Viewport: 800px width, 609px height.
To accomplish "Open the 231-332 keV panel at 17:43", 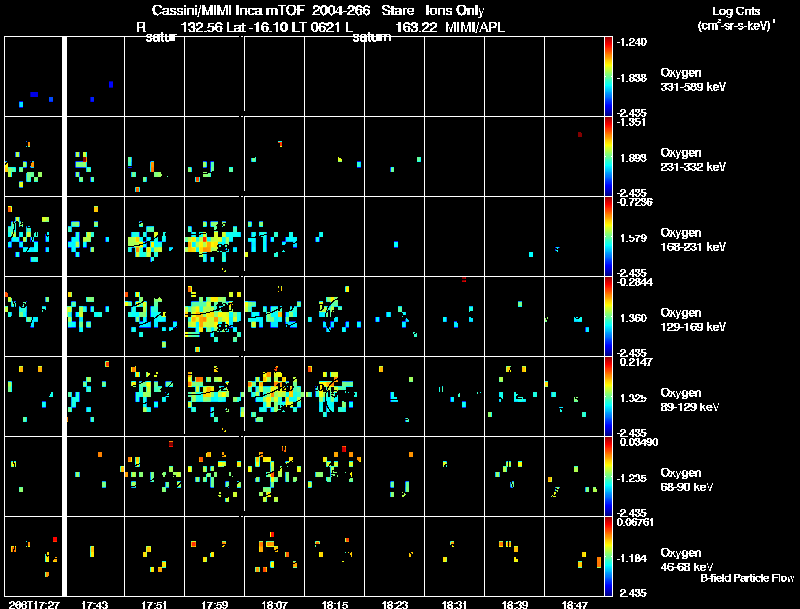I will (x=95, y=157).
